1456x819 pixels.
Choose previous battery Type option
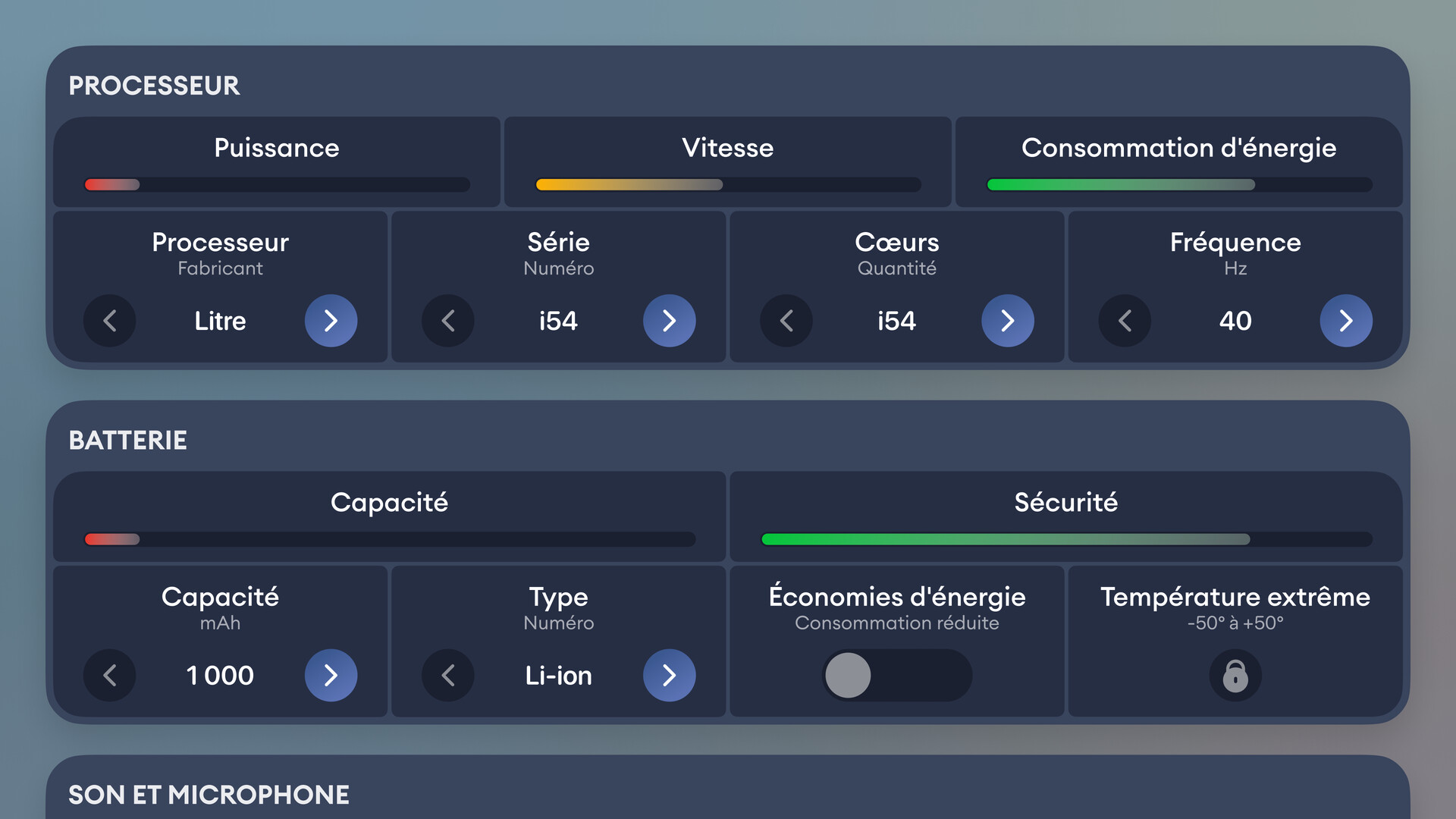click(x=448, y=675)
